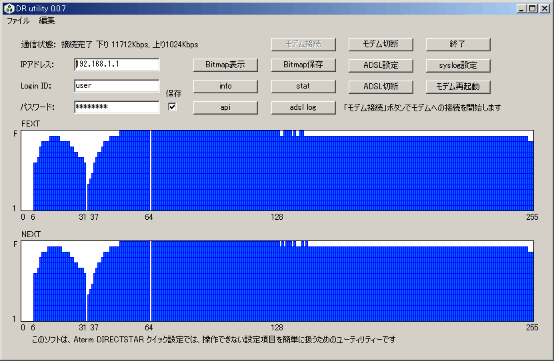This screenshot has width=554, height=361.
Task: Click the モデム切断 button
Action: [381, 44]
